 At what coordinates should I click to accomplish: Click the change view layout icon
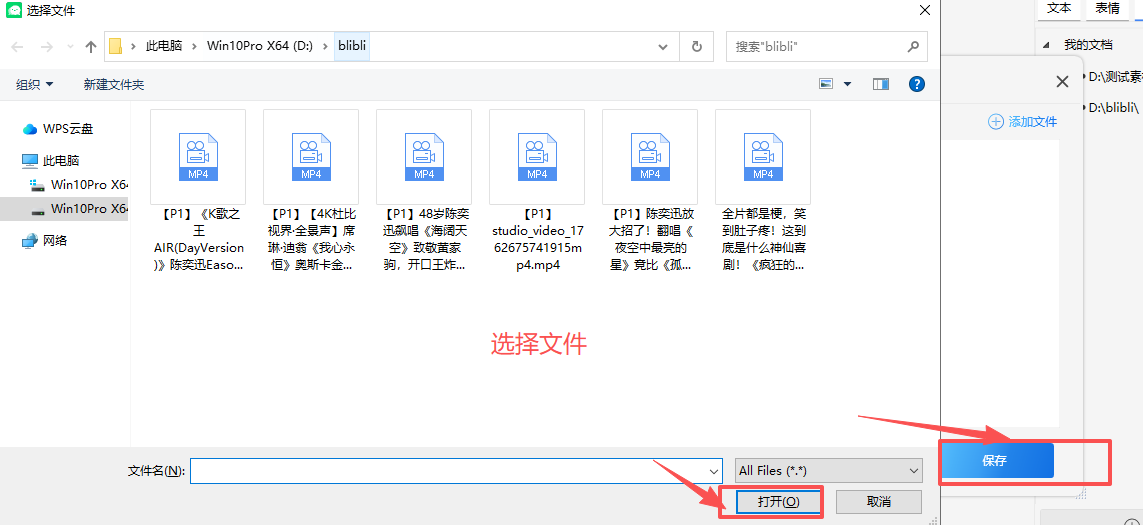click(826, 85)
